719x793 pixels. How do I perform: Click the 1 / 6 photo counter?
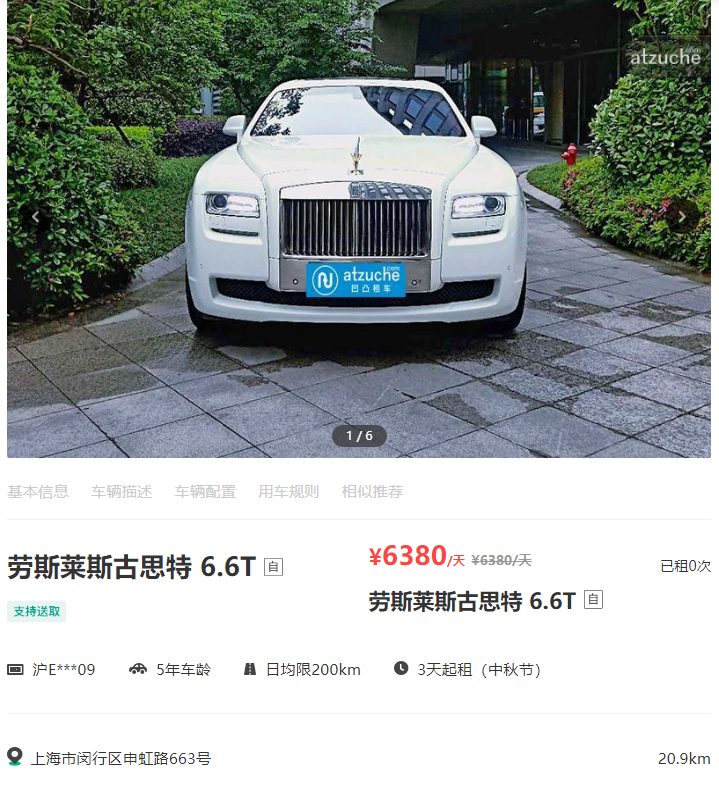click(360, 436)
